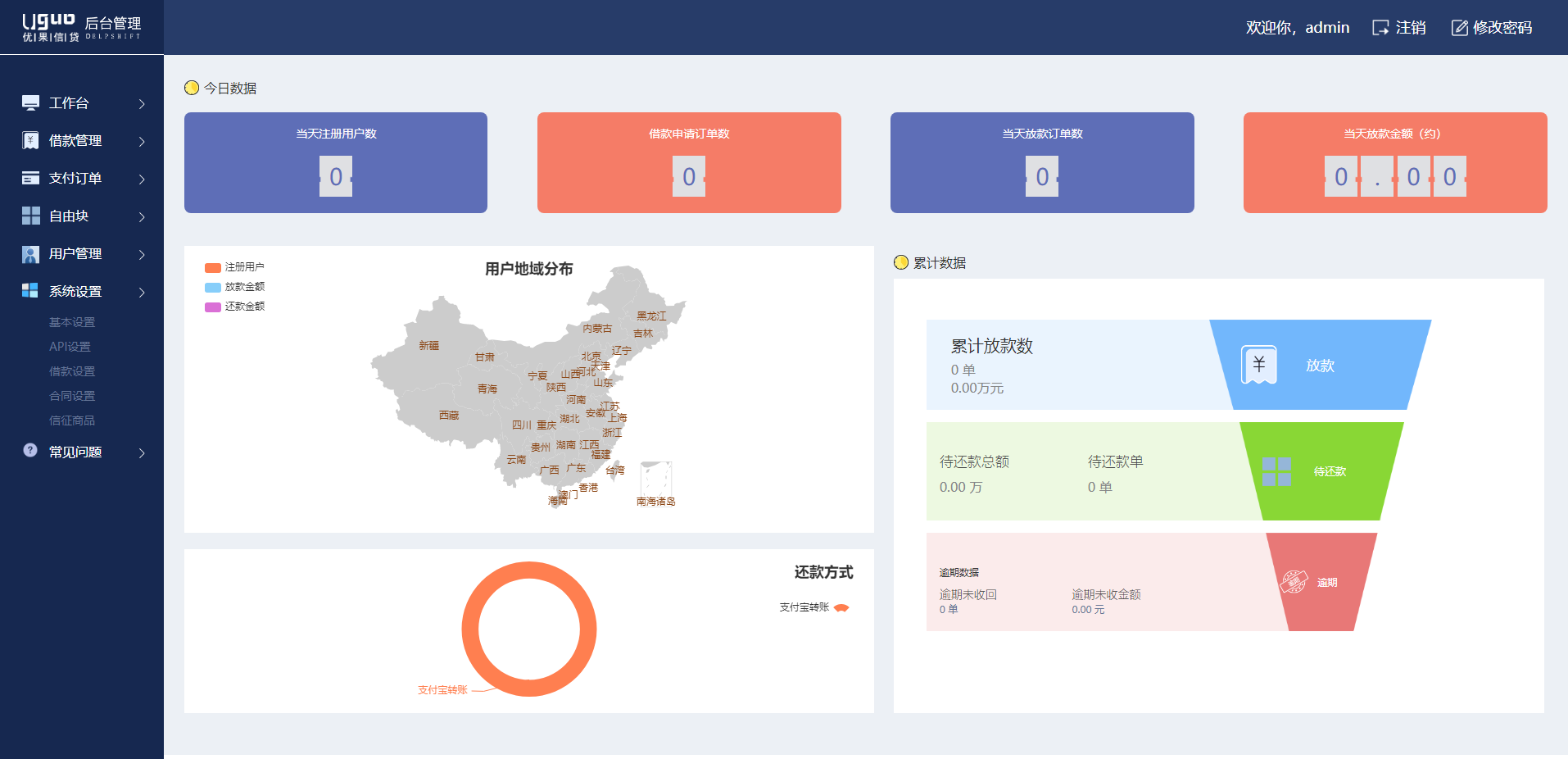
Task: Click the 支付订单 card icon
Action: (x=30, y=179)
